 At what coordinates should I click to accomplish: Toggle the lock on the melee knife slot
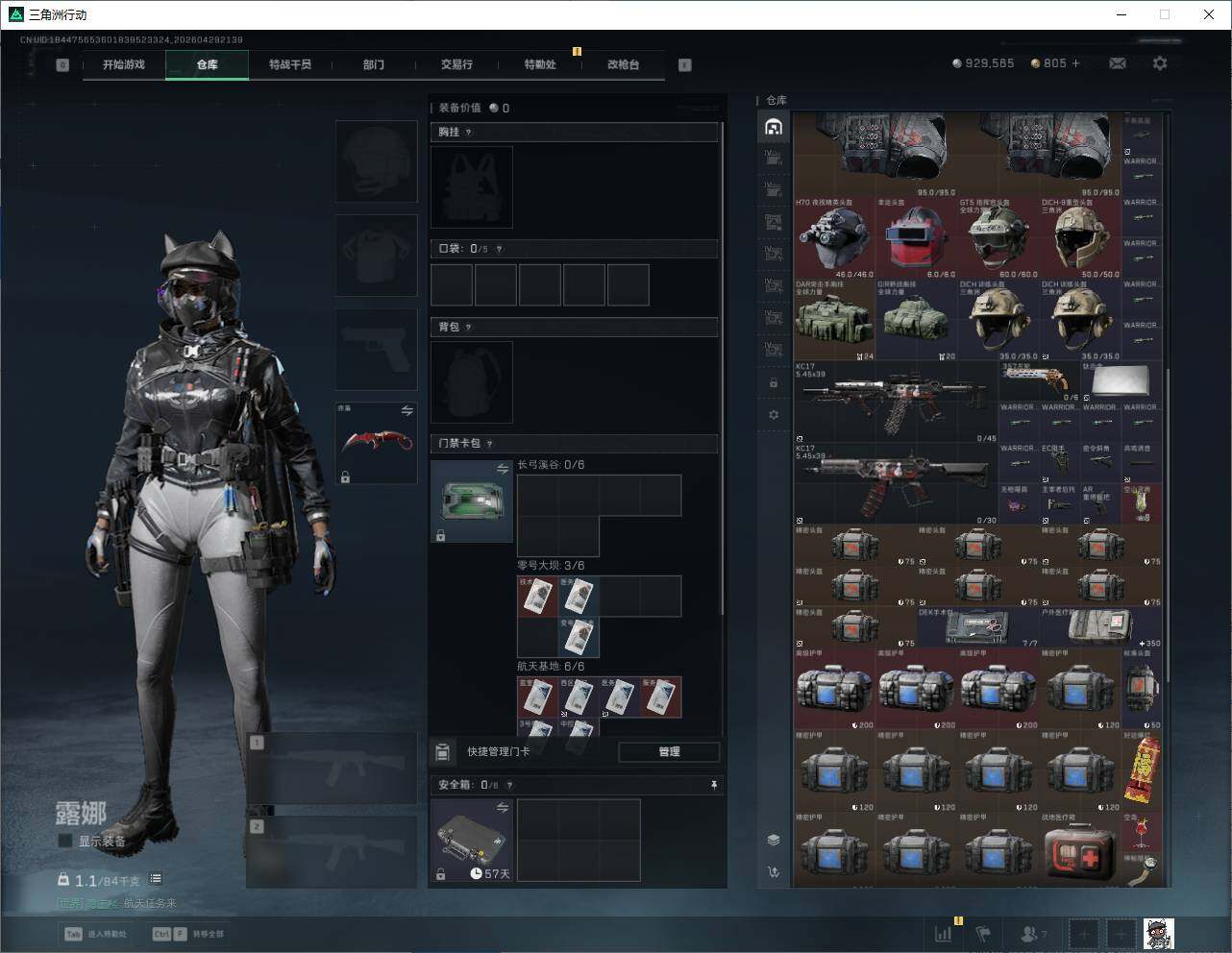(345, 476)
